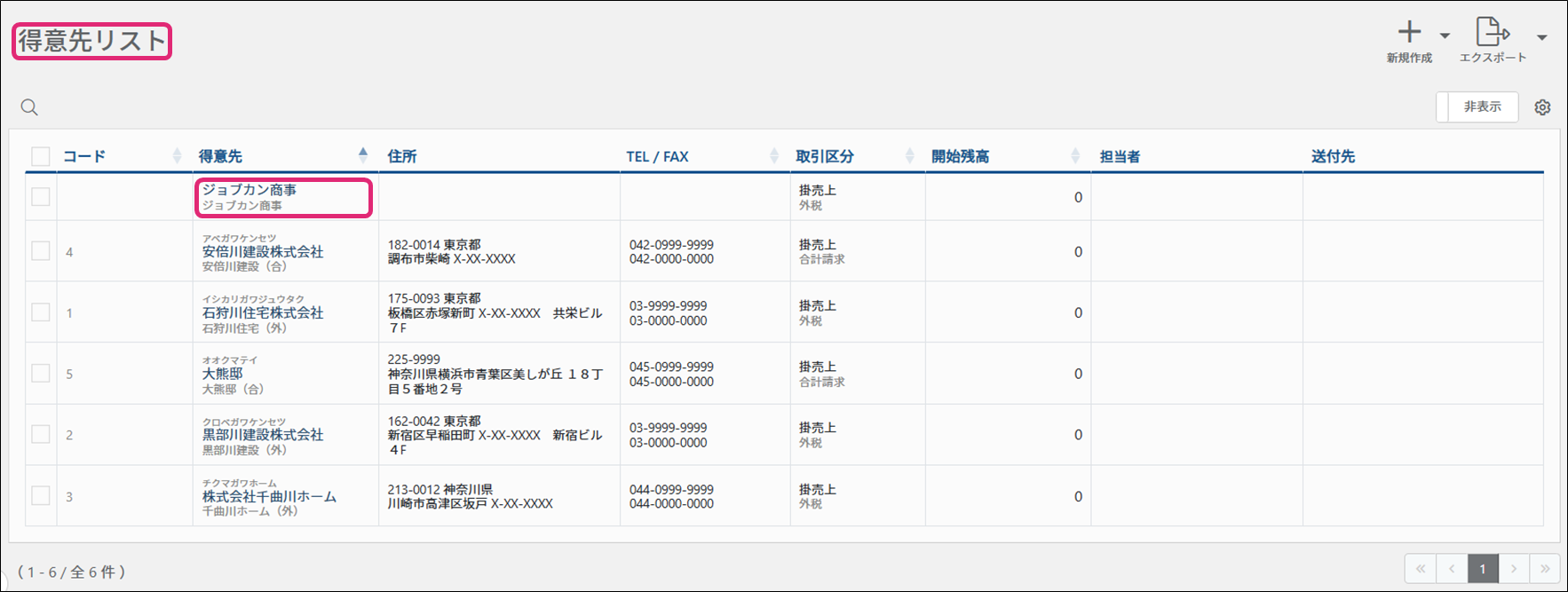Screen dimensions: 1568x592
Task: Tick checkbox for 株式会社千曲川ホーム row
Action: coord(41,496)
